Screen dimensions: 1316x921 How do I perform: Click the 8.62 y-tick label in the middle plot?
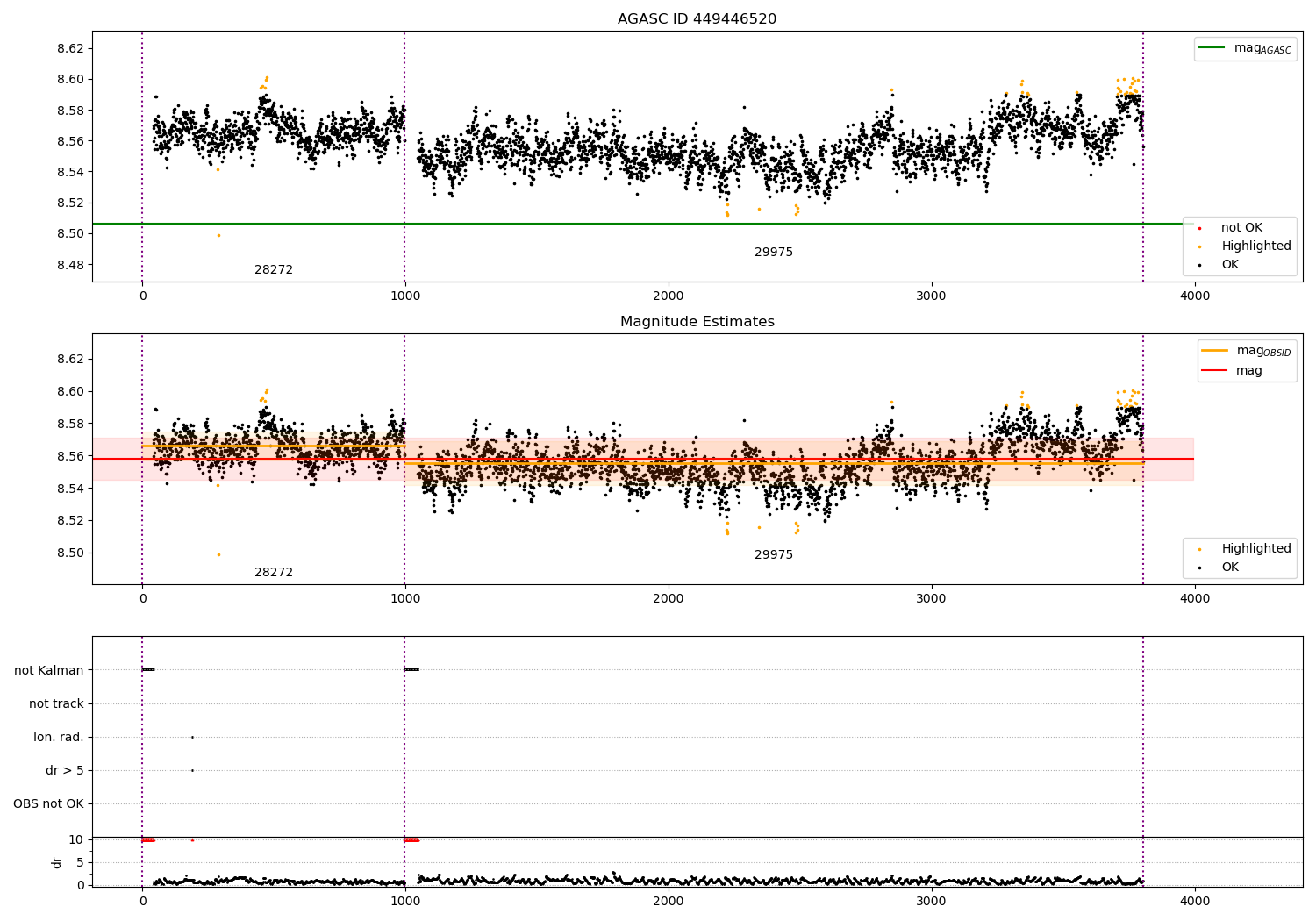(x=69, y=359)
